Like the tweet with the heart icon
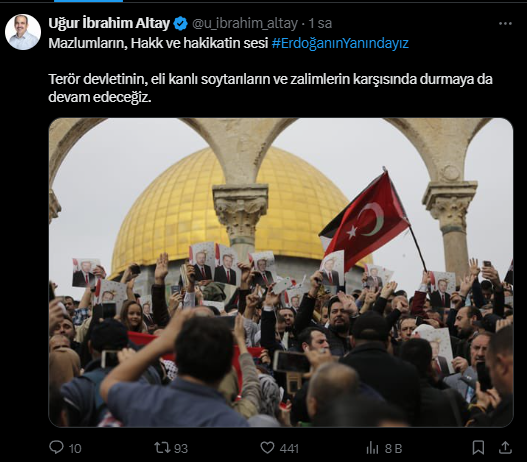 point(267,448)
